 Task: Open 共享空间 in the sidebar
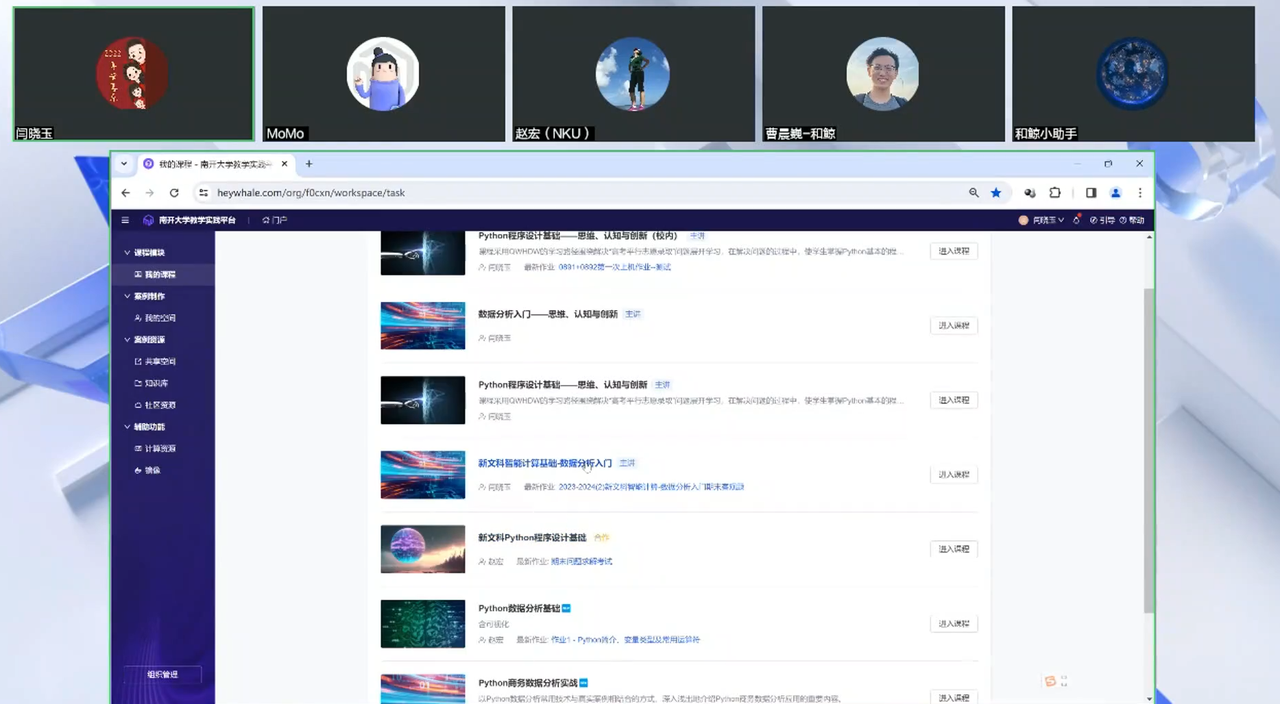(x=162, y=362)
